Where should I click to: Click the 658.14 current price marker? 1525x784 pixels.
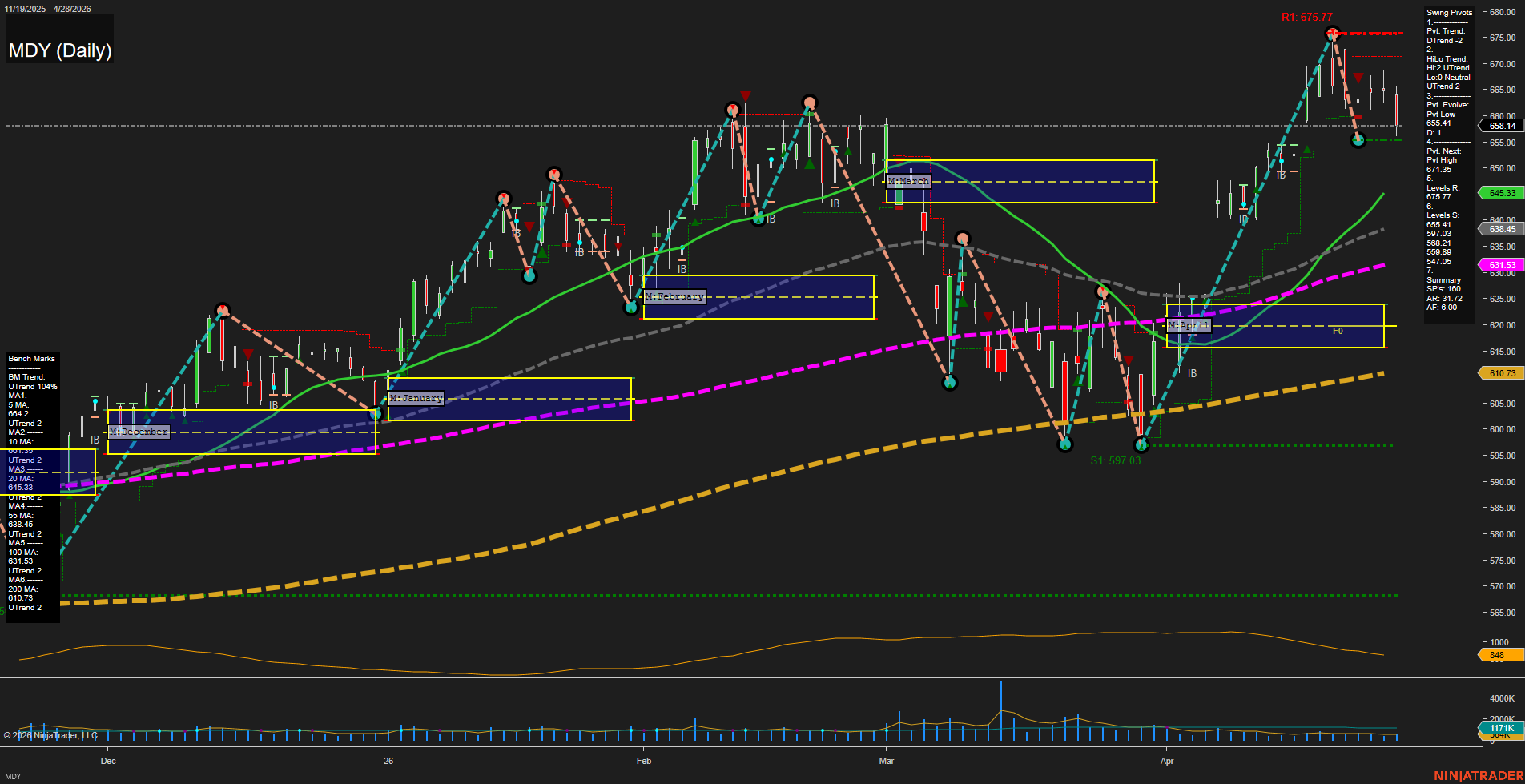[x=1501, y=126]
